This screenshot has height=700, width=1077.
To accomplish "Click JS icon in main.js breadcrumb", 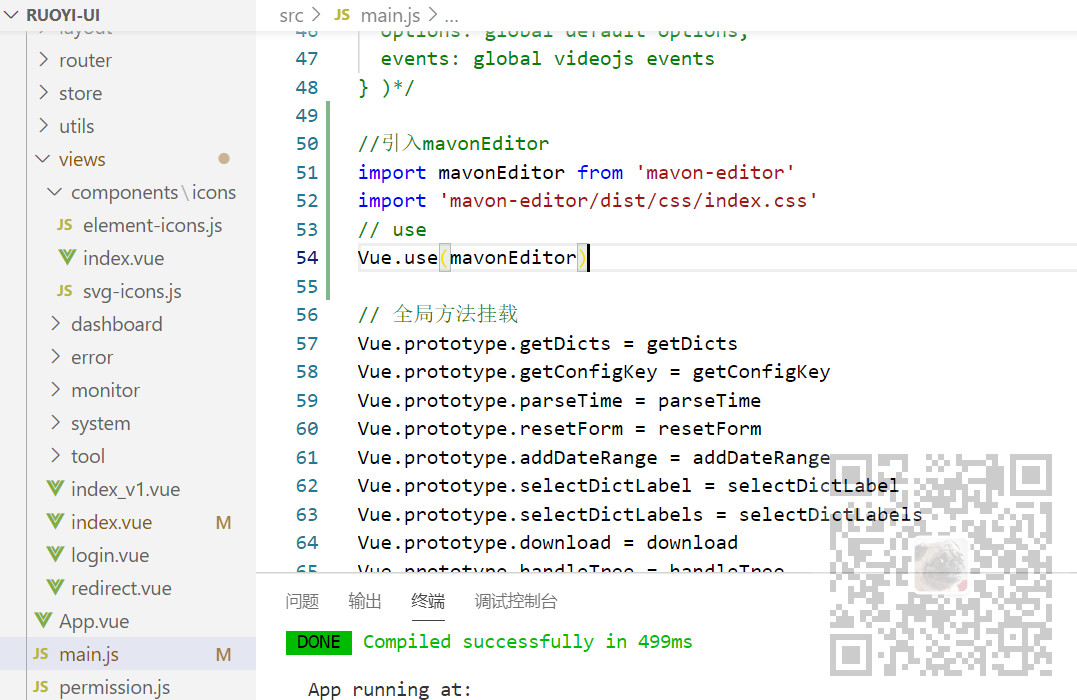I will click(342, 14).
